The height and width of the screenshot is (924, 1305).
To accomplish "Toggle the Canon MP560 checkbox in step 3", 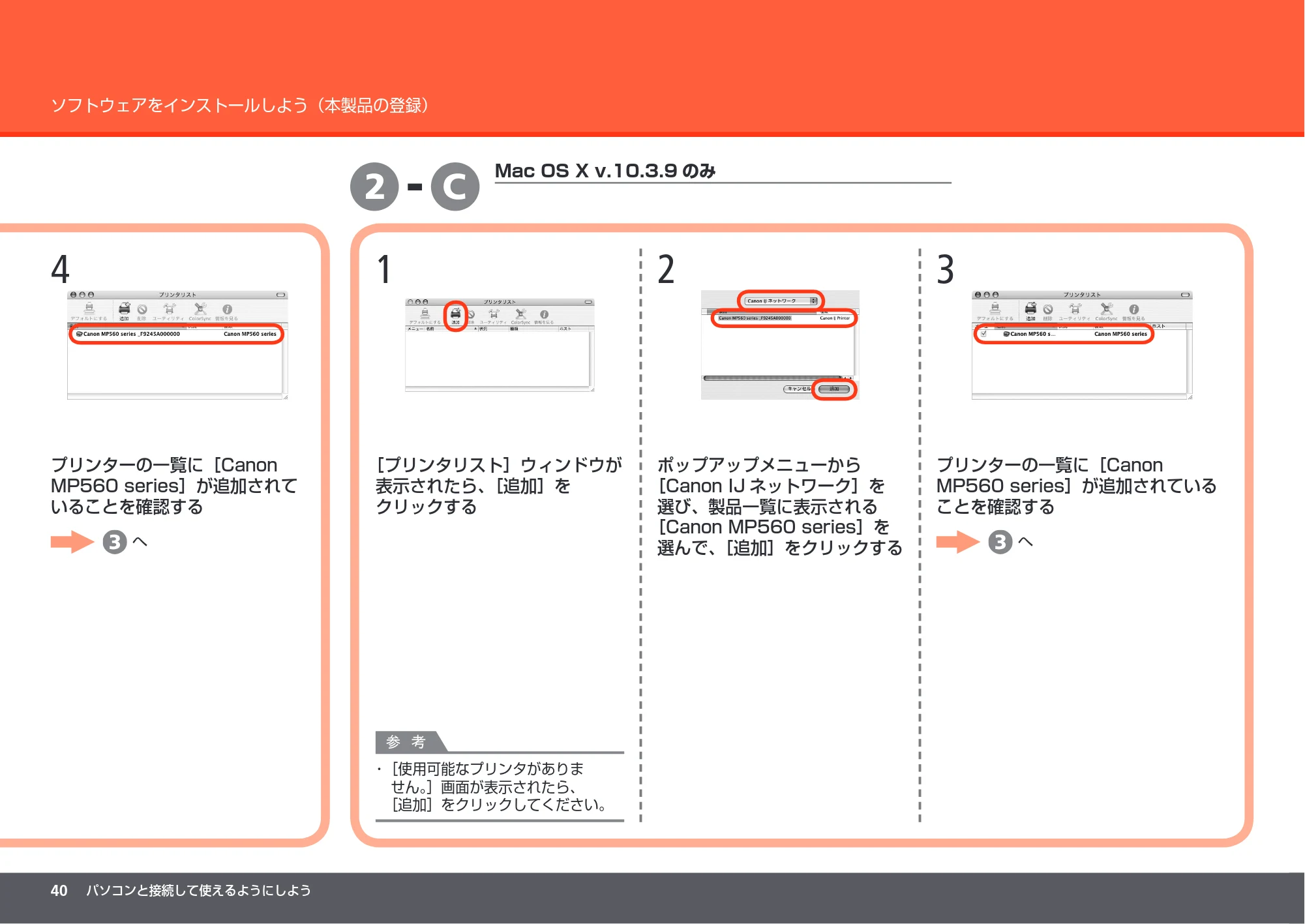I will pos(983,334).
